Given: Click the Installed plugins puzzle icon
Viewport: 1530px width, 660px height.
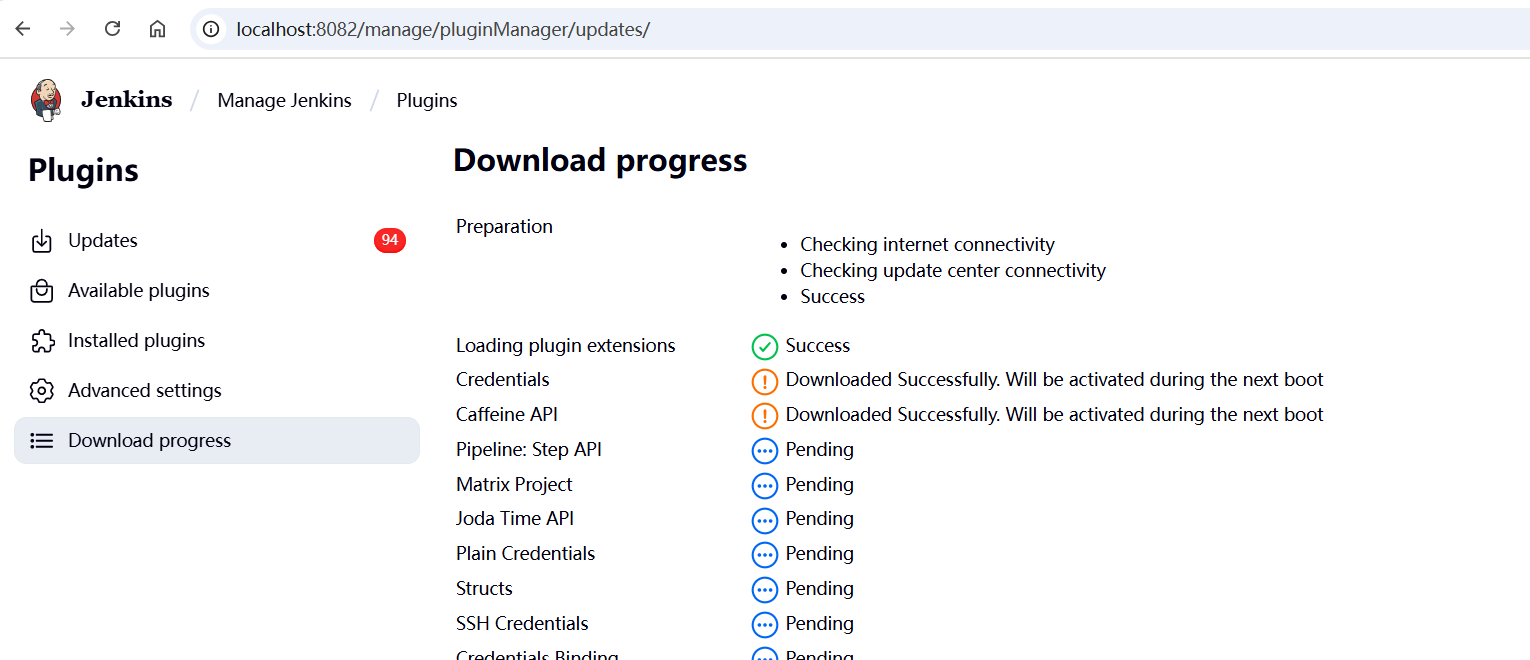Looking at the screenshot, I should tap(42, 341).
